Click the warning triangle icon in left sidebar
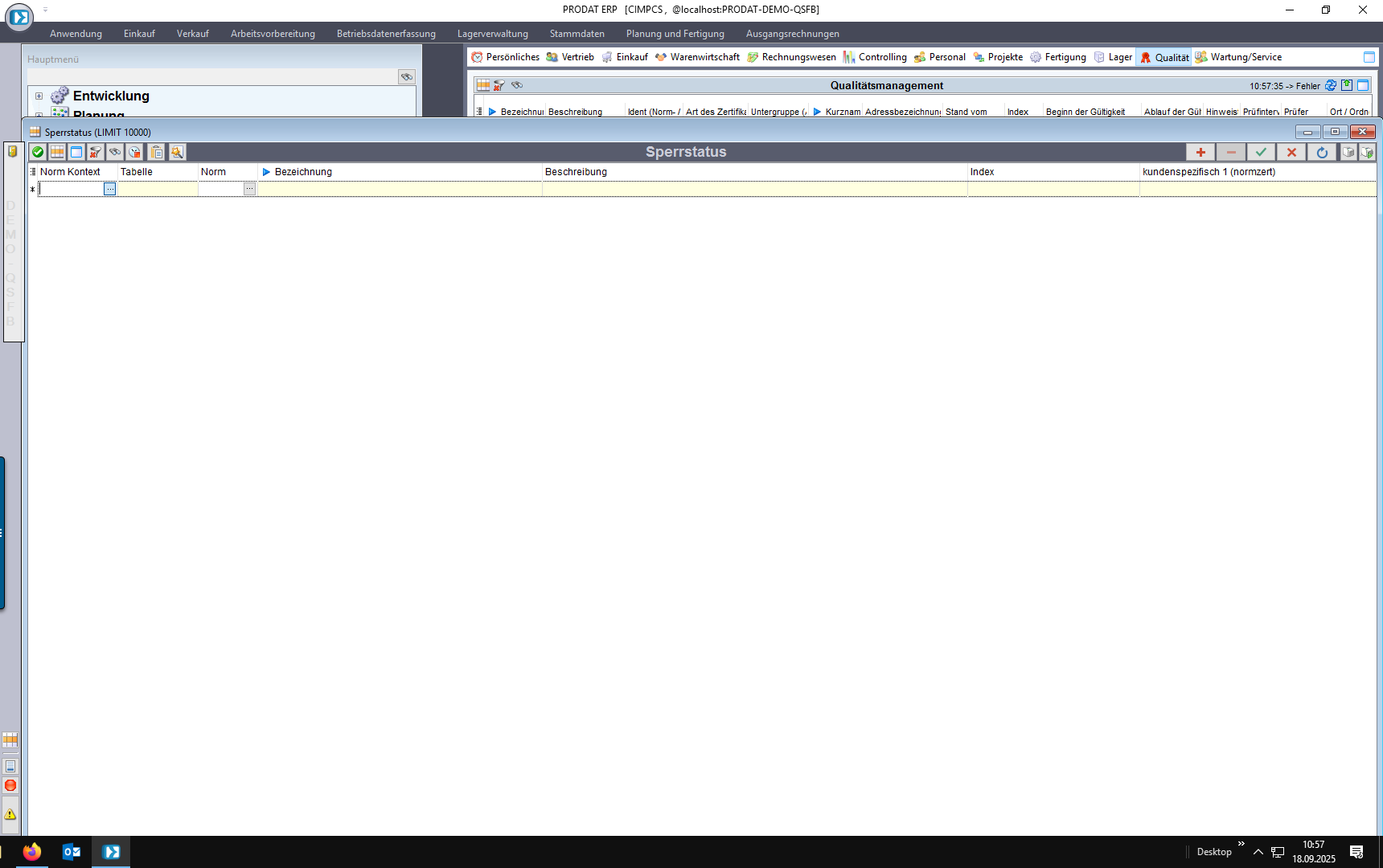This screenshot has width=1383, height=868. tap(10, 814)
